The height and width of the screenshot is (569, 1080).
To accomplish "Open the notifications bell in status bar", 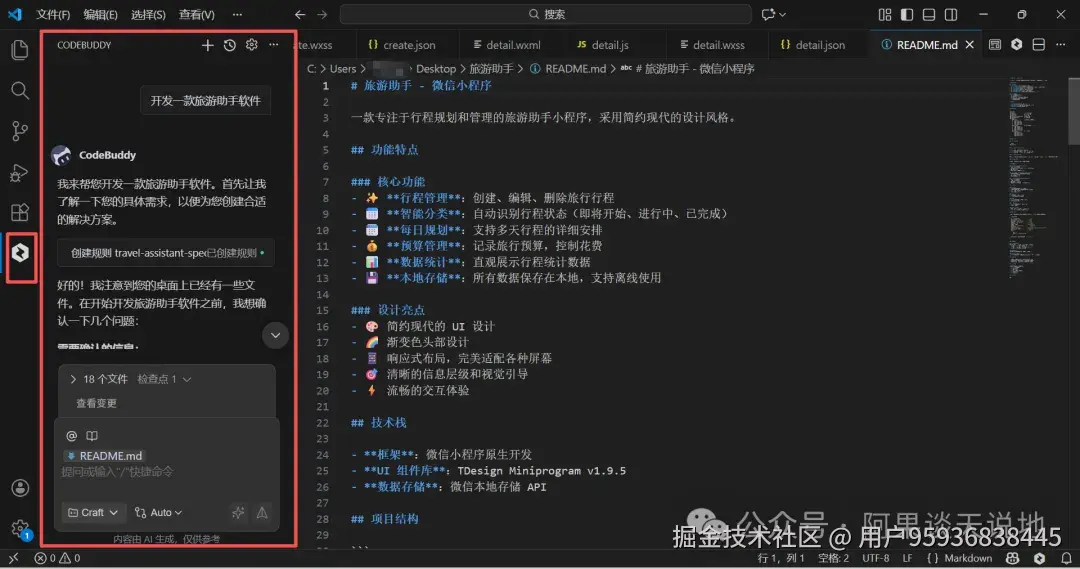I will tap(1066, 559).
